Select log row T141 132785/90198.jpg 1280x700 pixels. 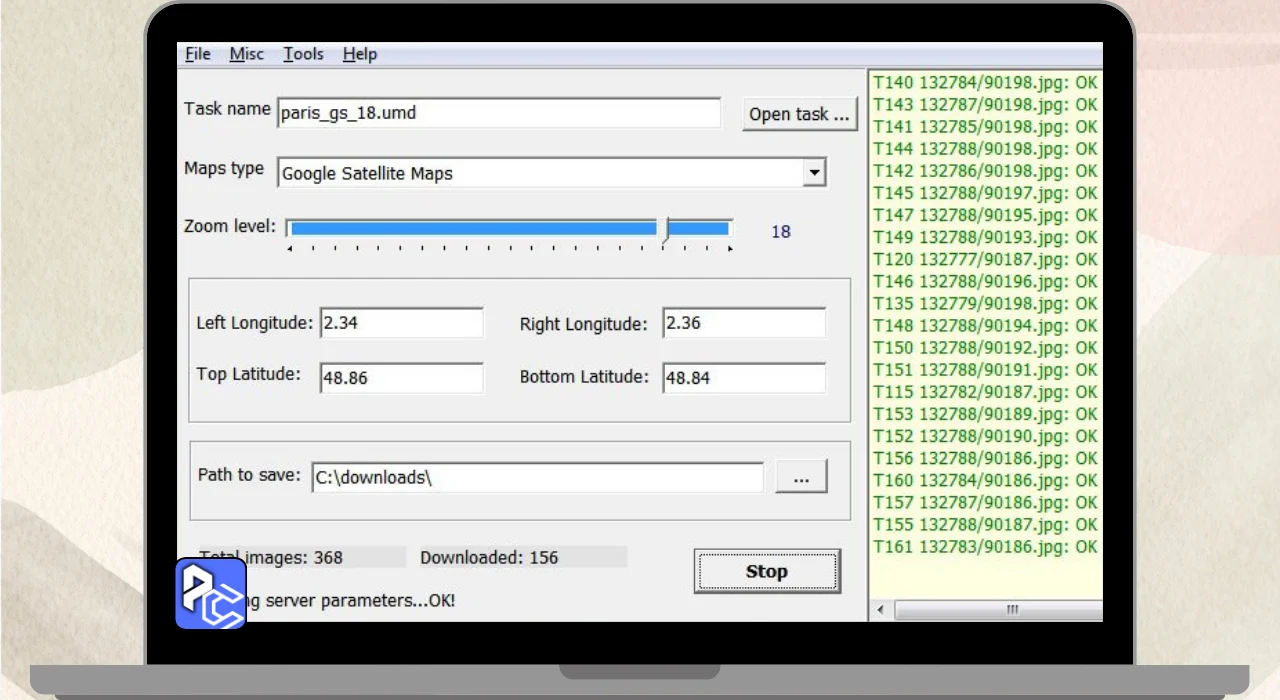(x=985, y=127)
